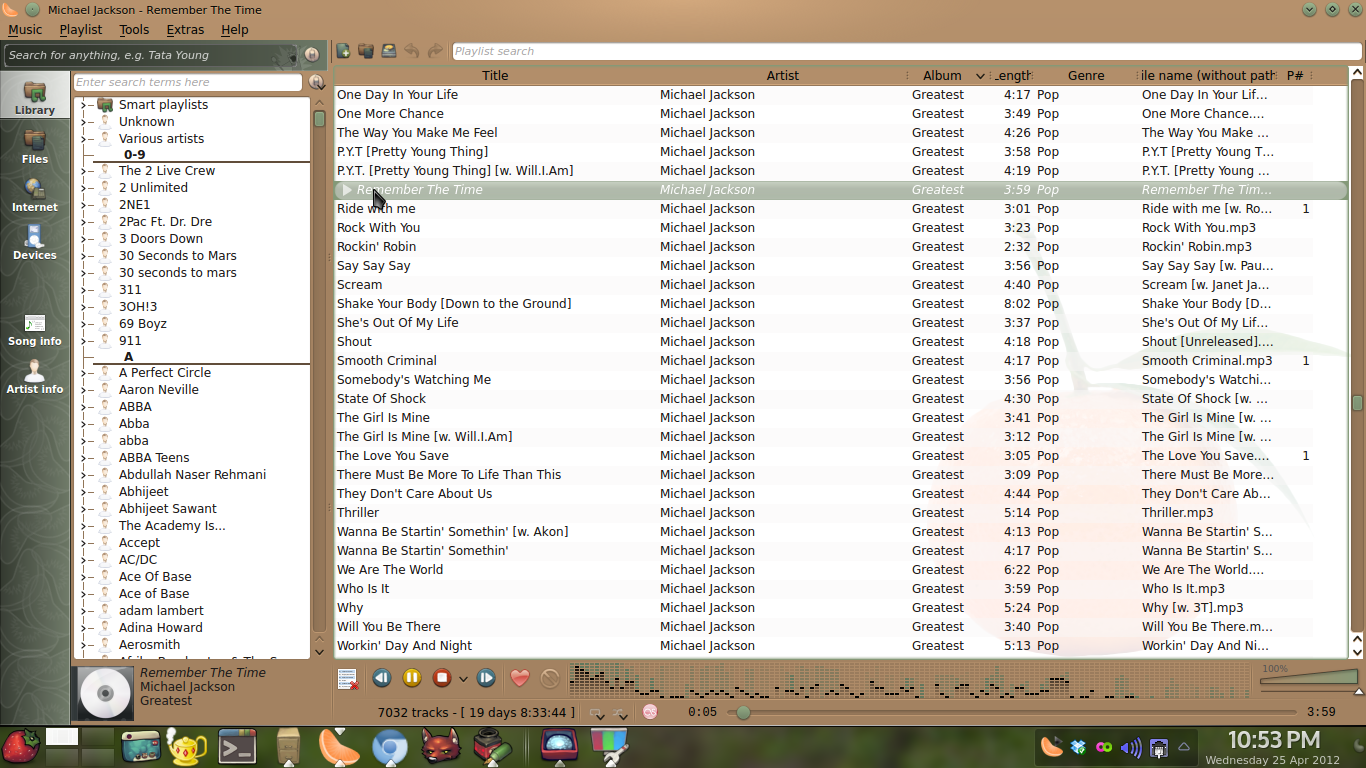Viewport: 1366px width, 768px height.
Task: Select Ace Of Base in the library tree
Action: pyautogui.click(x=155, y=577)
